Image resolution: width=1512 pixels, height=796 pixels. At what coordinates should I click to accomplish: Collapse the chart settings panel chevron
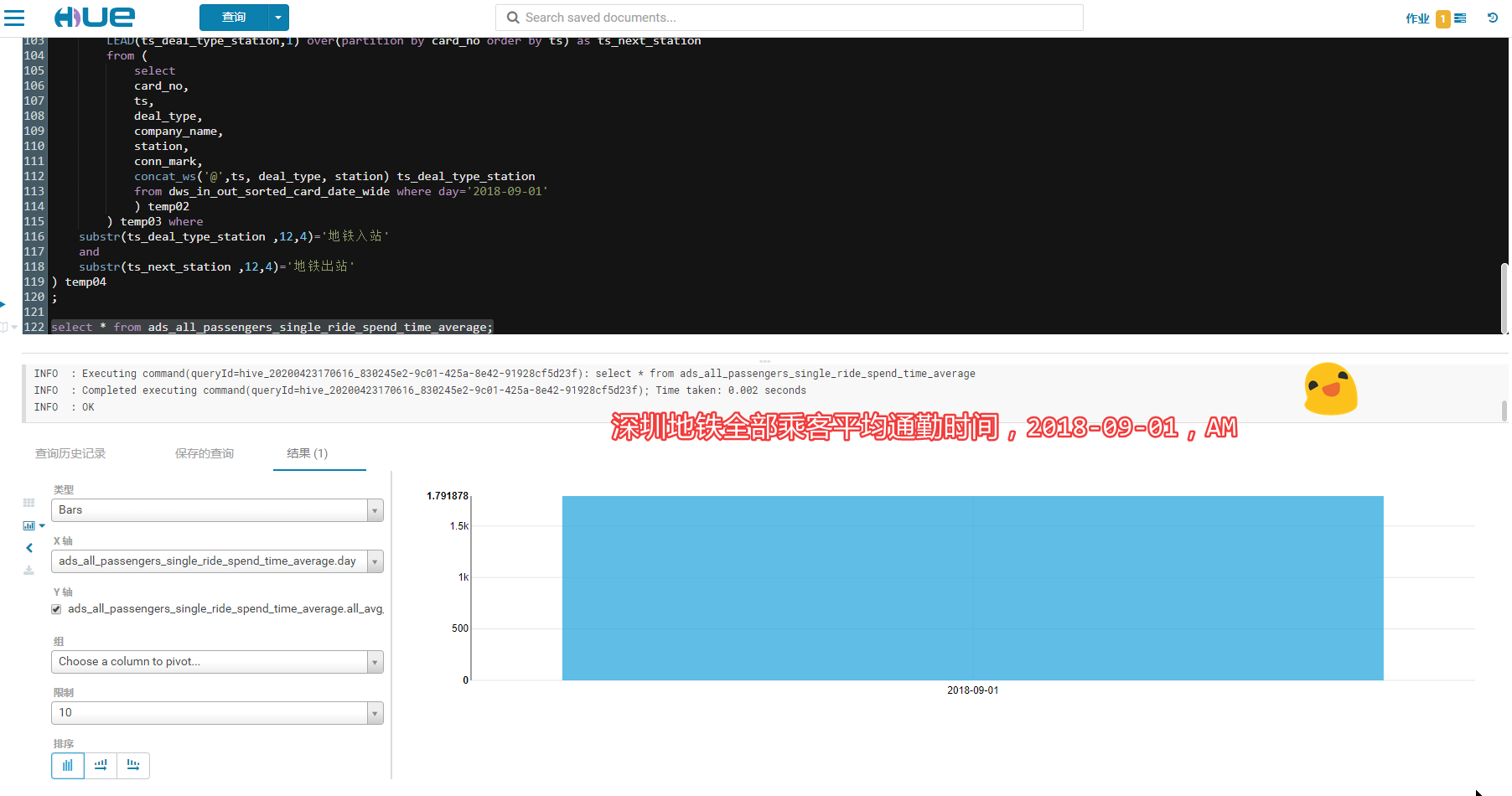point(29,548)
